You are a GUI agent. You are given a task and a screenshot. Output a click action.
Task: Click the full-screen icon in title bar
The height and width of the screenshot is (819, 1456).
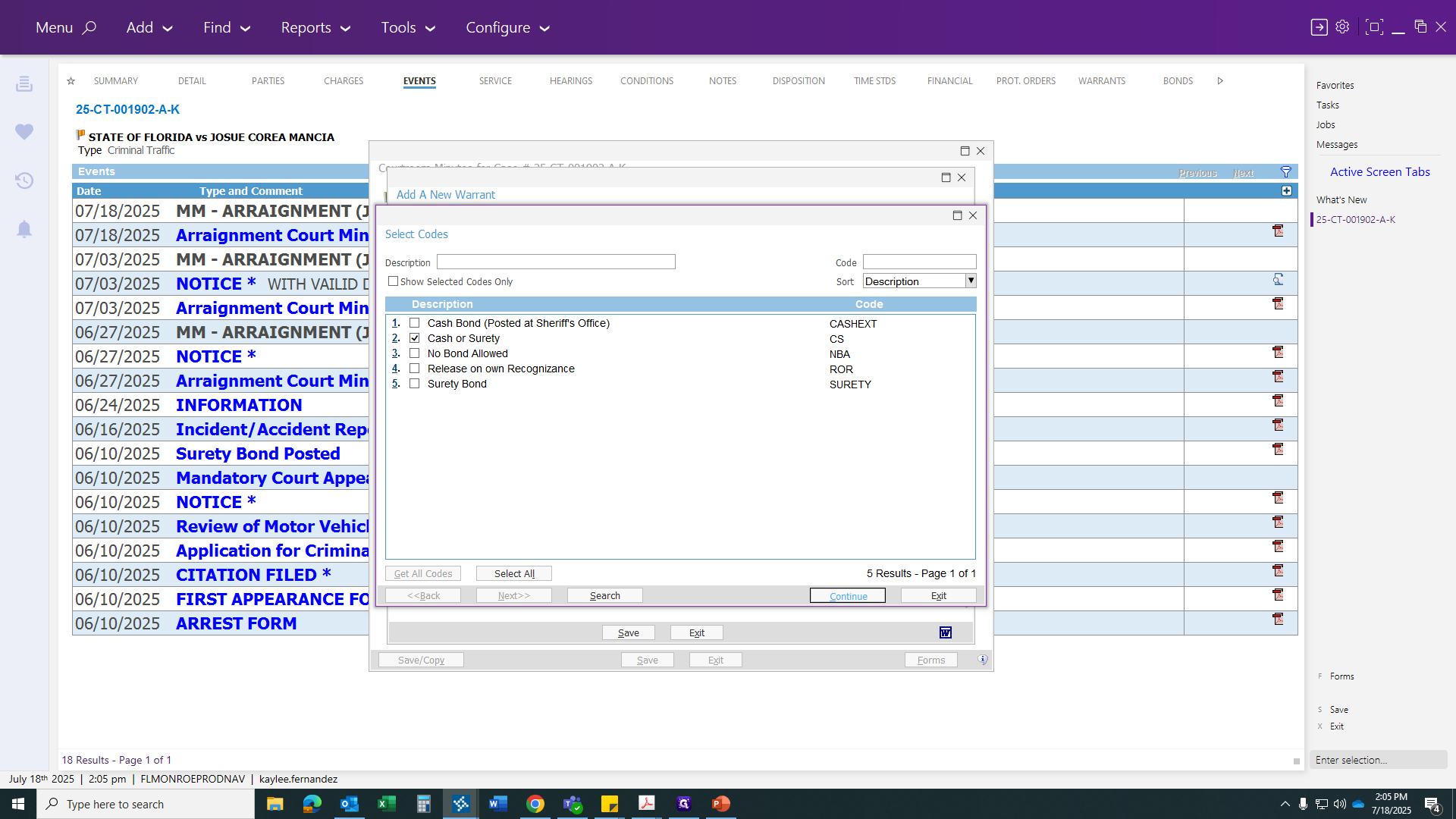pos(1373,27)
